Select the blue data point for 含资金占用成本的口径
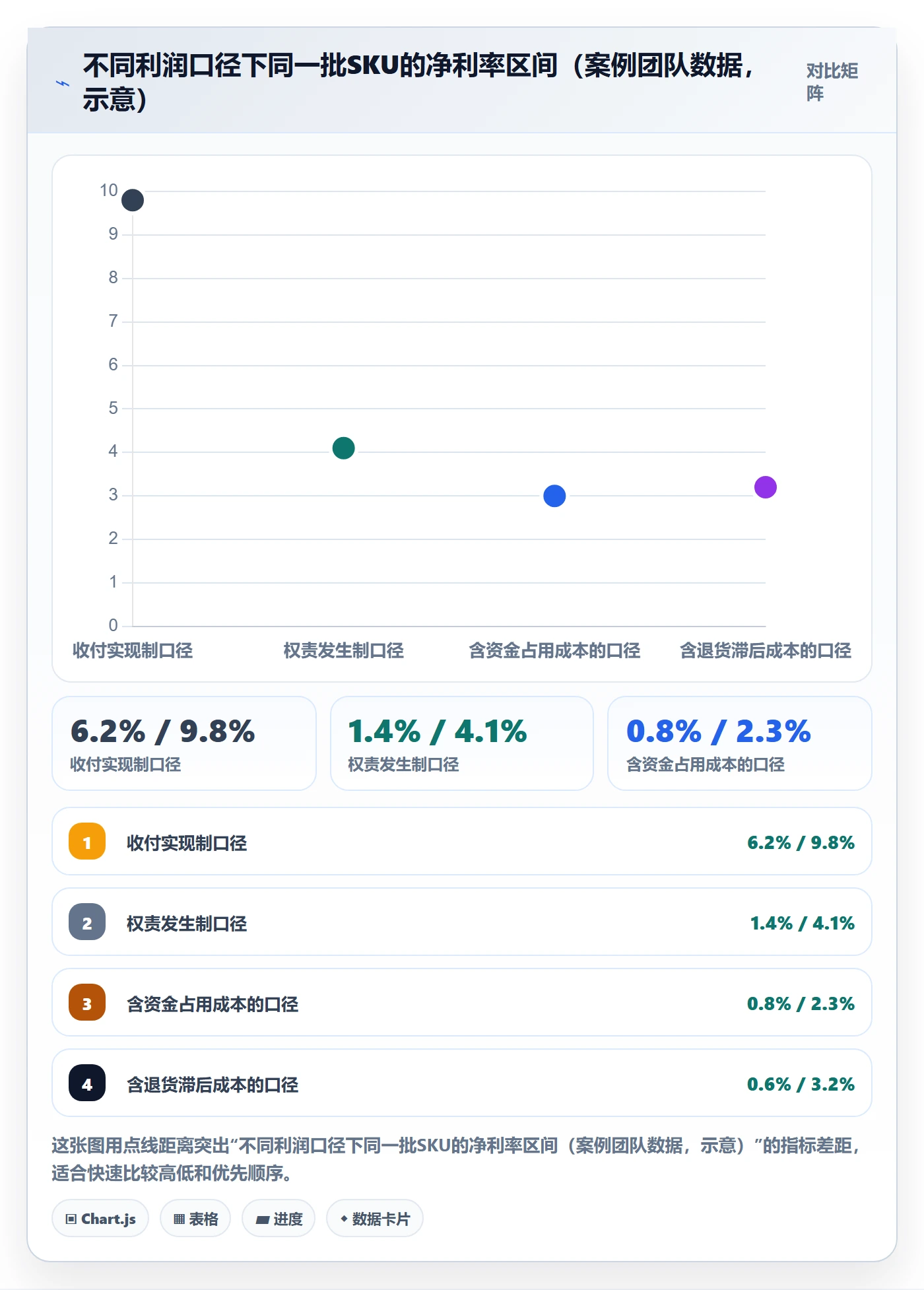The height and width of the screenshot is (1290, 924). pyautogui.click(x=554, y=496)
